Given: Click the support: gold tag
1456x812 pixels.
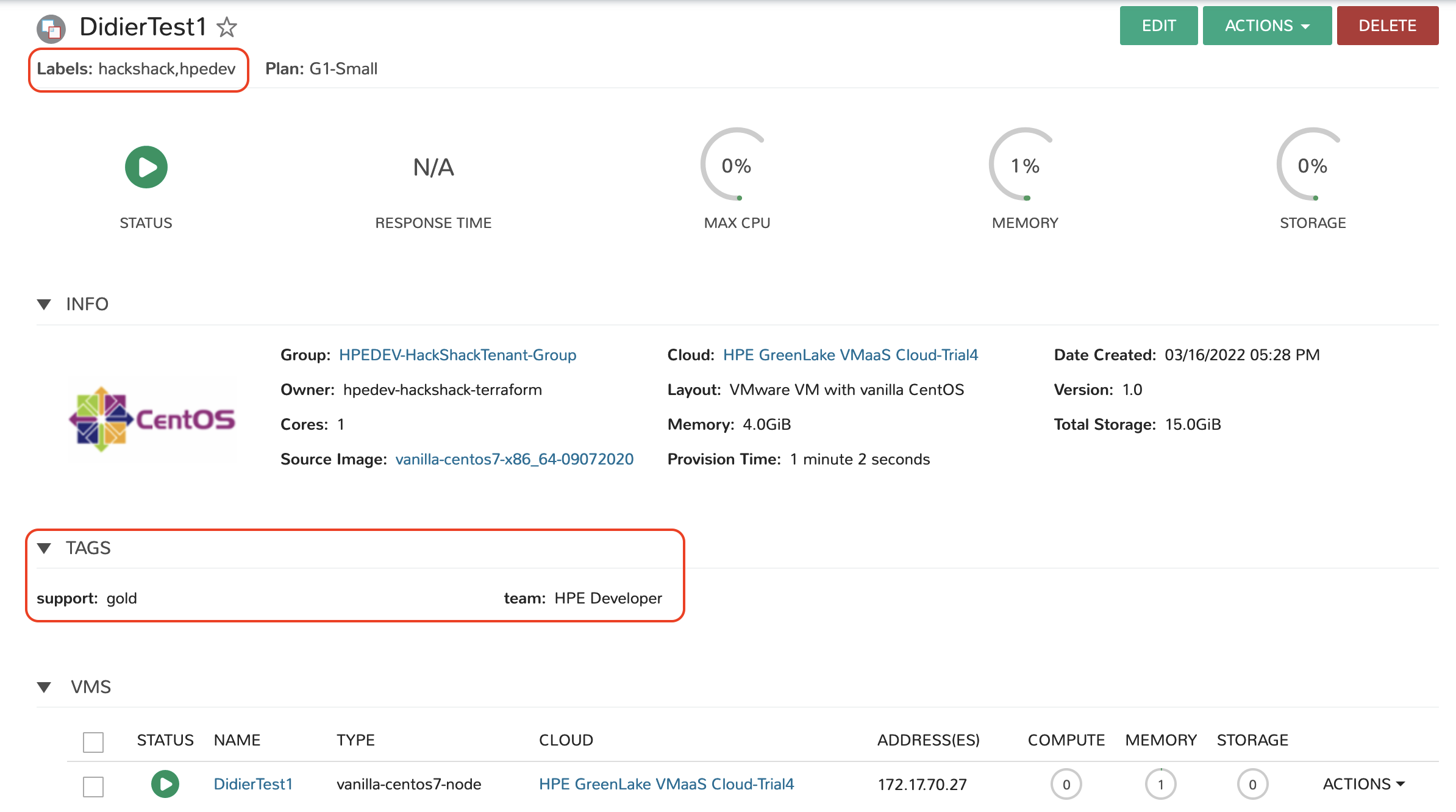Looking at the screenshot, I should click(x=87, y=598).
